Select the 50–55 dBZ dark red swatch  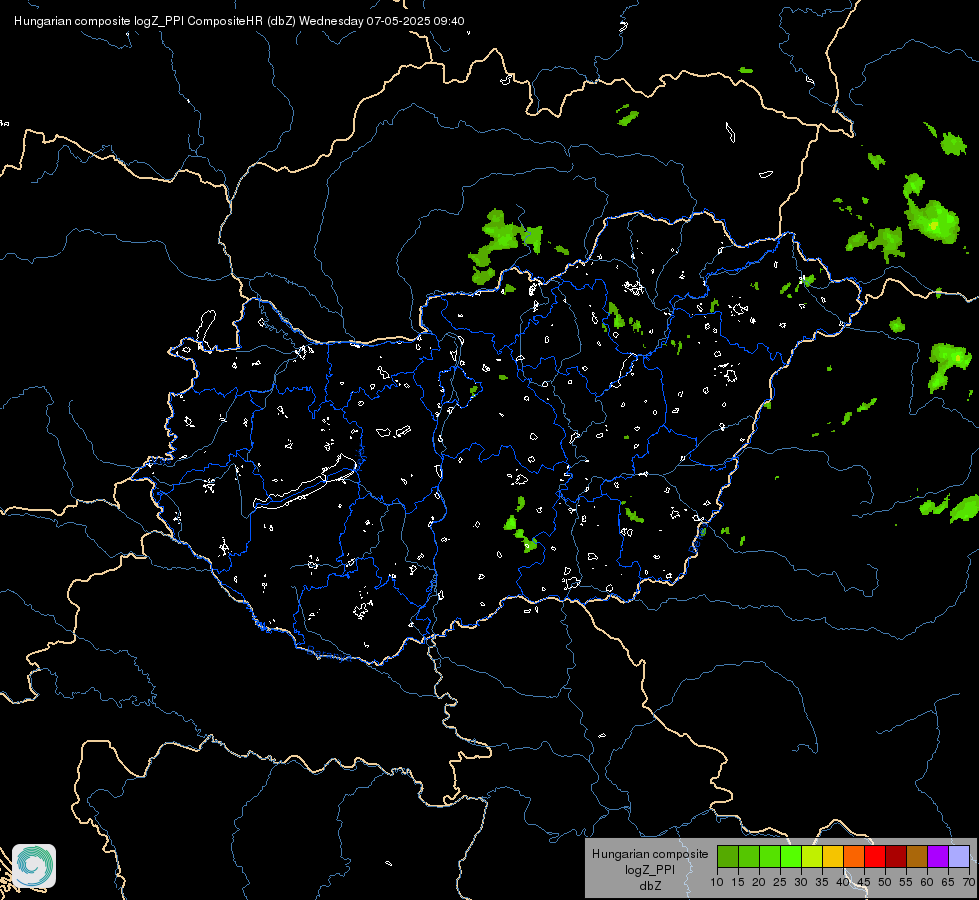pyautogui.click(x=896, y=857)
